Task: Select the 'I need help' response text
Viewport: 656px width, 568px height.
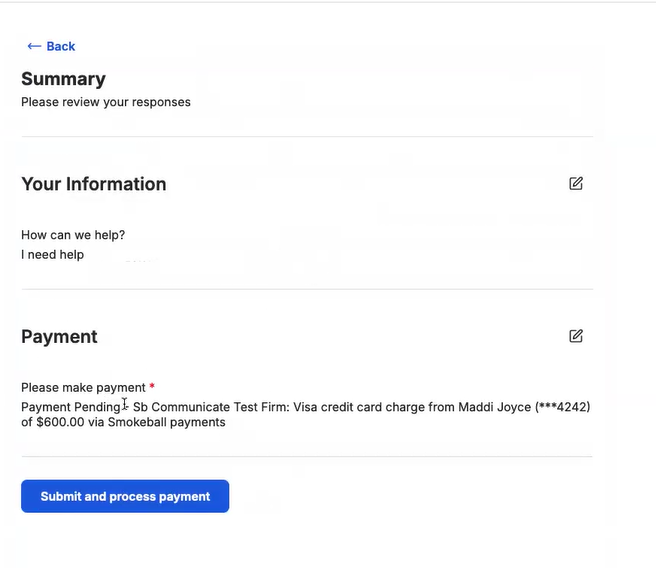Action: (53, 255)
